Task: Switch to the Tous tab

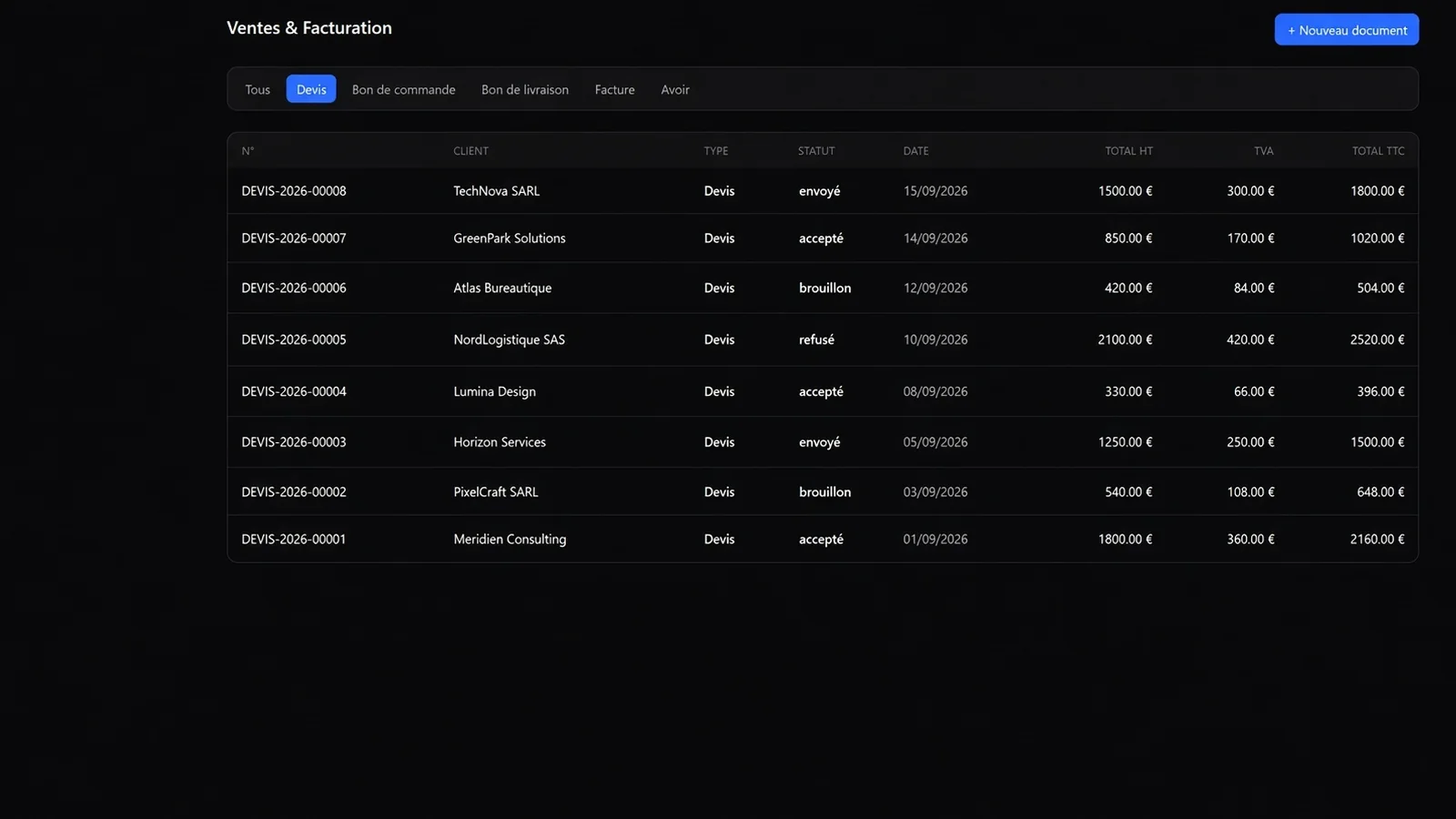Action: point(258,89)
